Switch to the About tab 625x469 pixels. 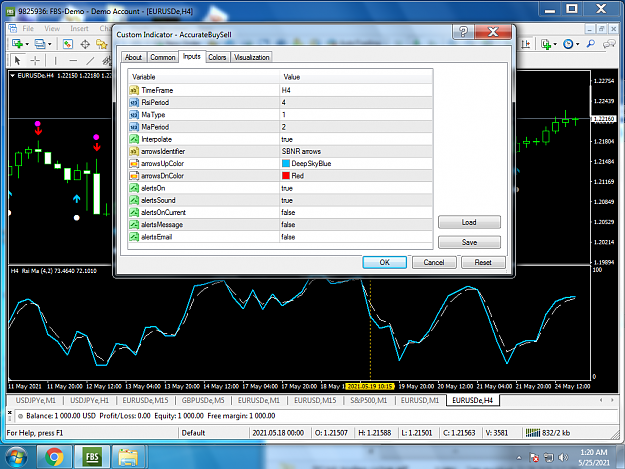click(134, 57)
